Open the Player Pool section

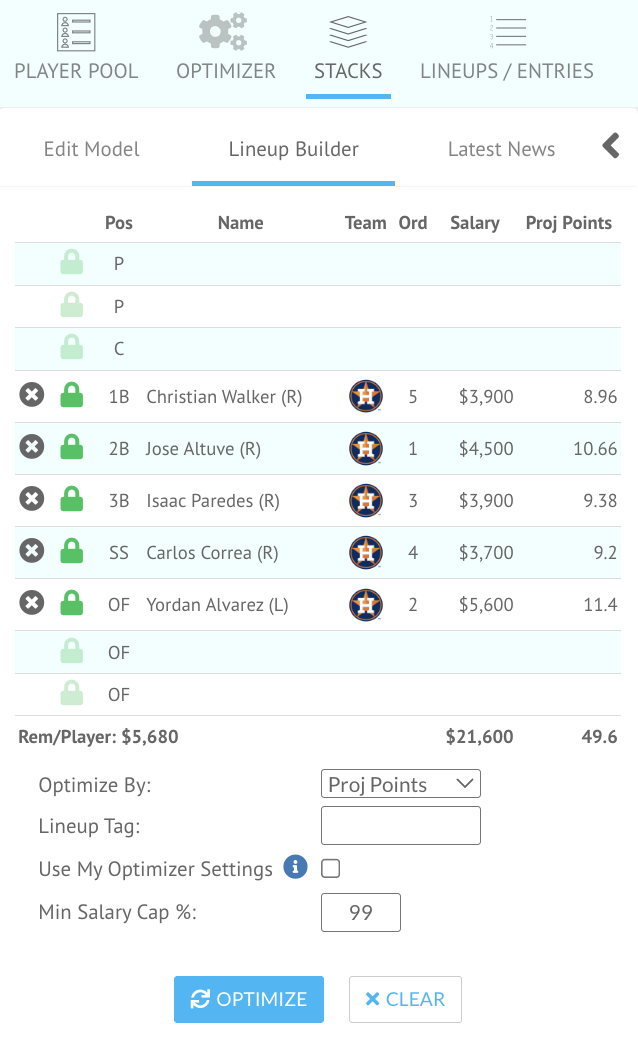pos(76,48)
